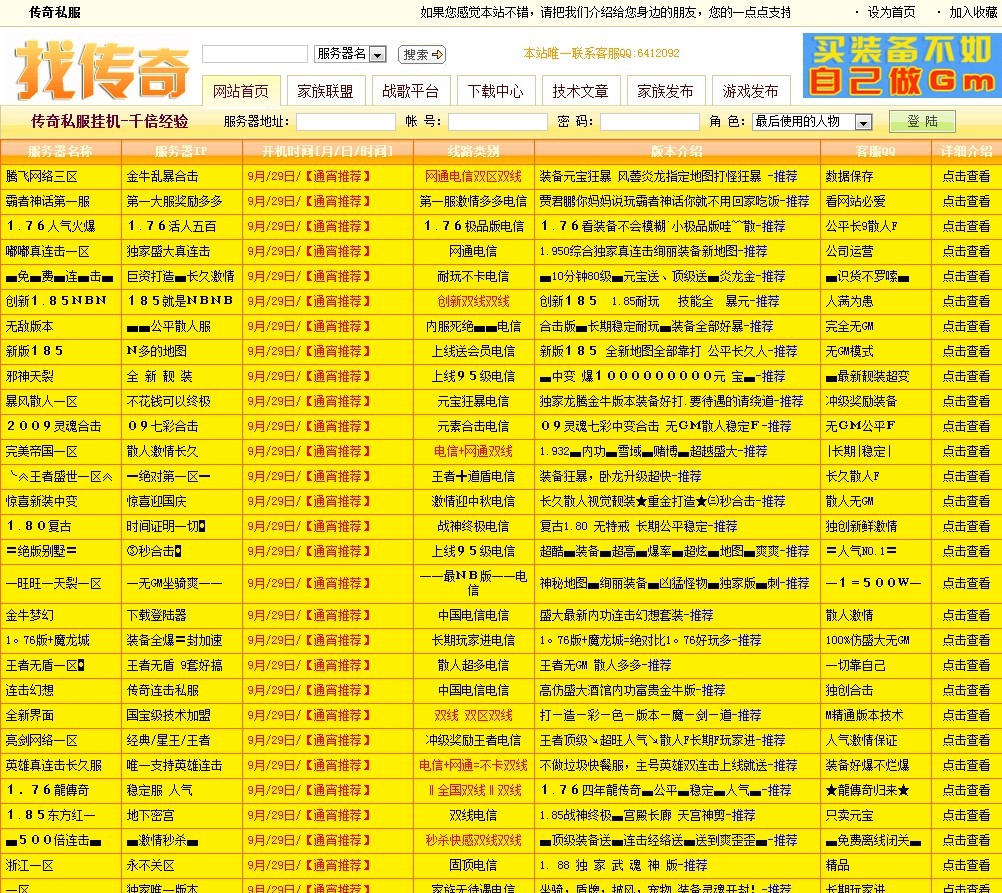
Task: Click 公平长9散人F customer QQ cell
Action: (861, 226)
